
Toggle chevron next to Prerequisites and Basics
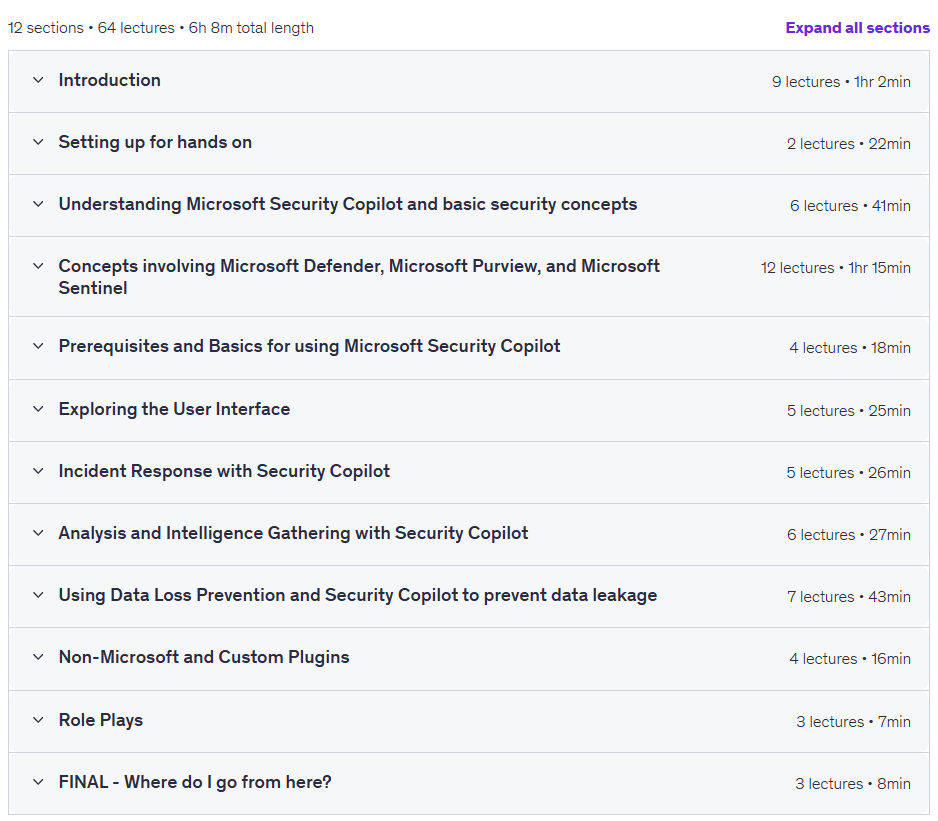[38, 346]
